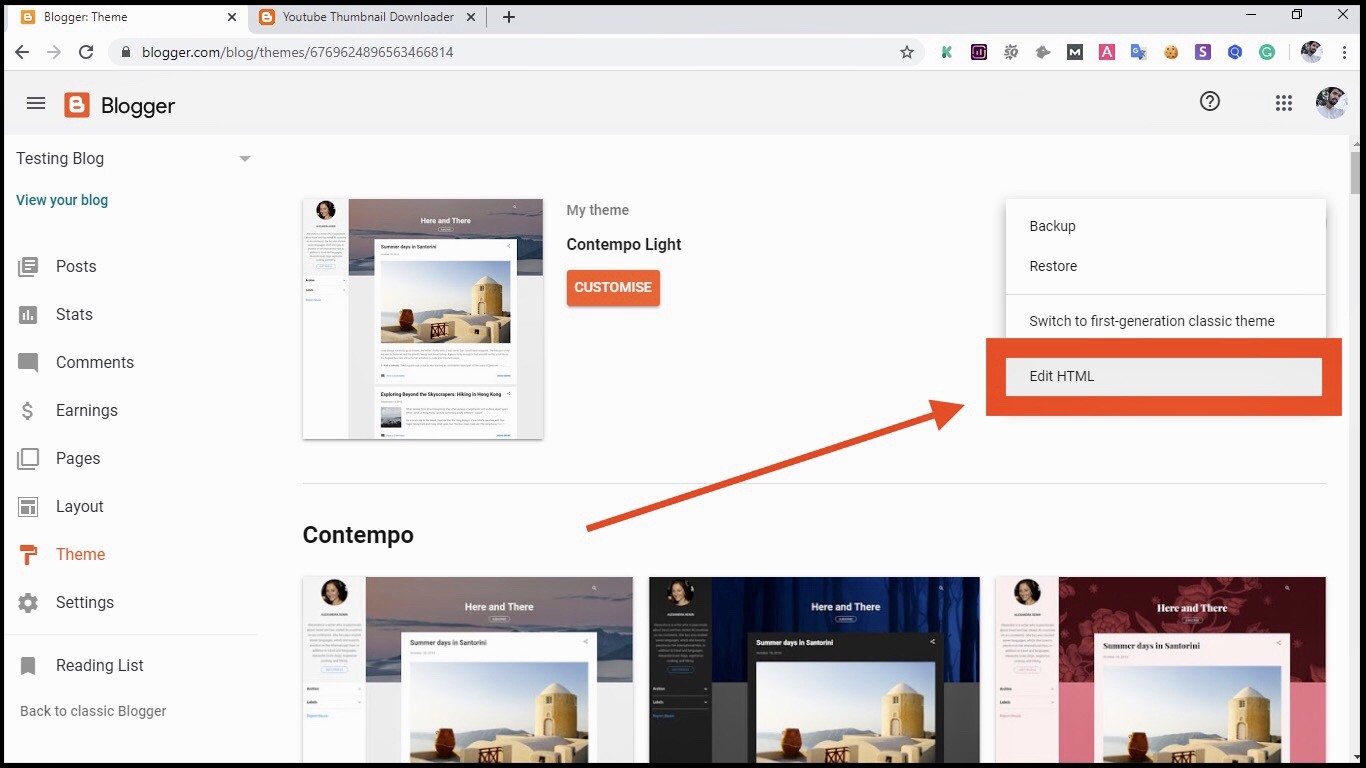Click the Posts icon in sidebar
This screenshot has height=768, width=1366.
[28, 266]
